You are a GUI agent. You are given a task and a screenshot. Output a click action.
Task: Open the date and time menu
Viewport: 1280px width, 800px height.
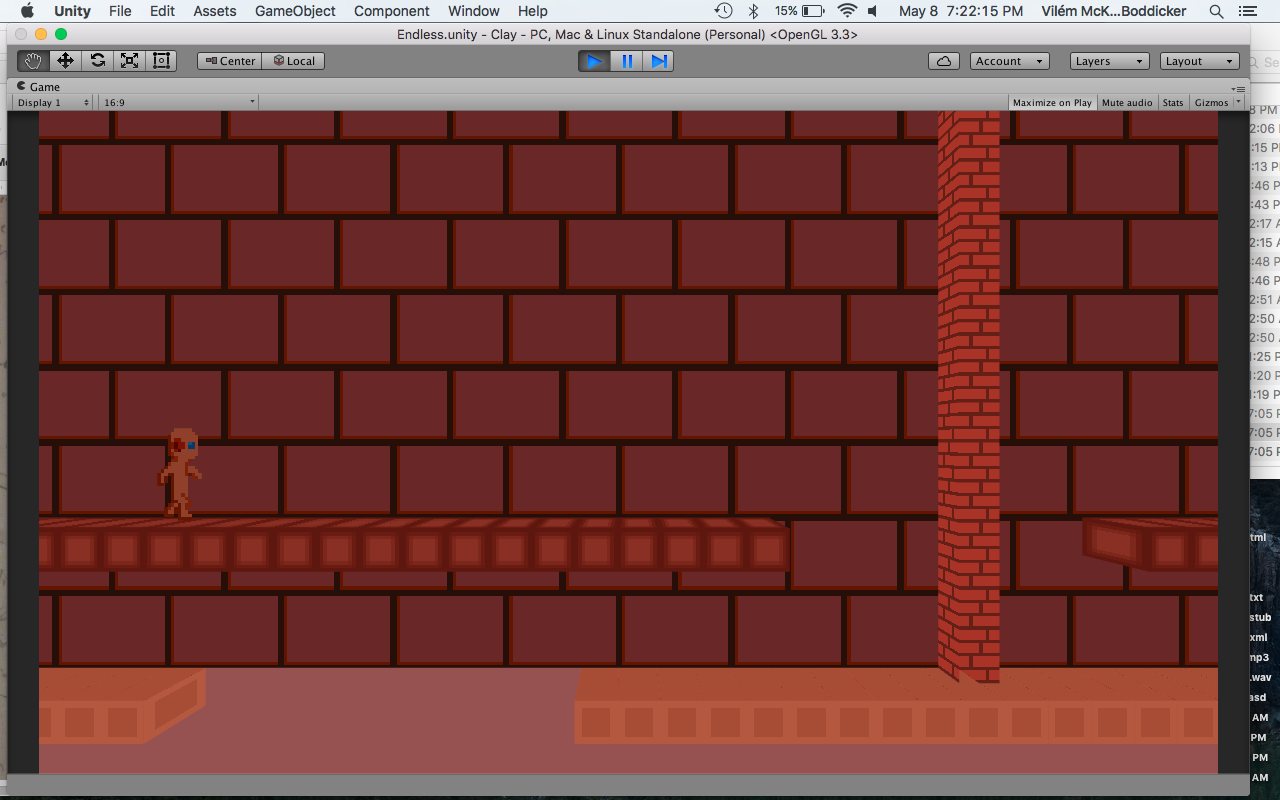tap(961, 11)
